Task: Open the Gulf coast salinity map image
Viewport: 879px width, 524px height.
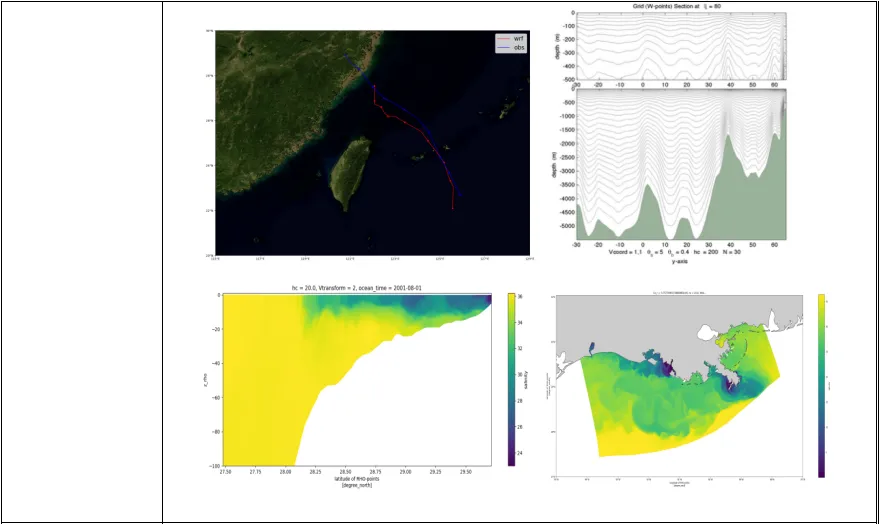Action: (x=679, y=387)
